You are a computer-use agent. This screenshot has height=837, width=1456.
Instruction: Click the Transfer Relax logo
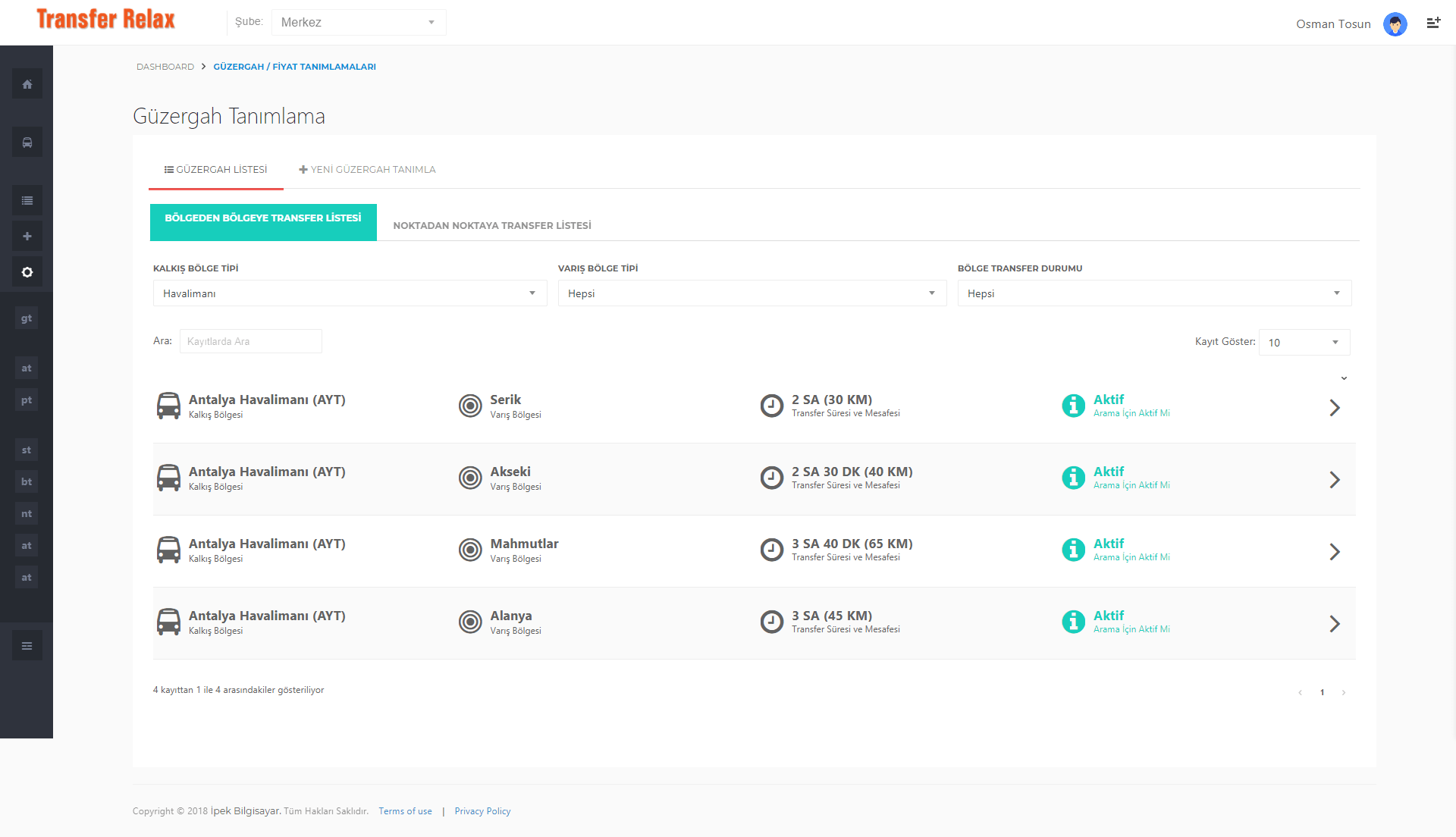(105, 20)
